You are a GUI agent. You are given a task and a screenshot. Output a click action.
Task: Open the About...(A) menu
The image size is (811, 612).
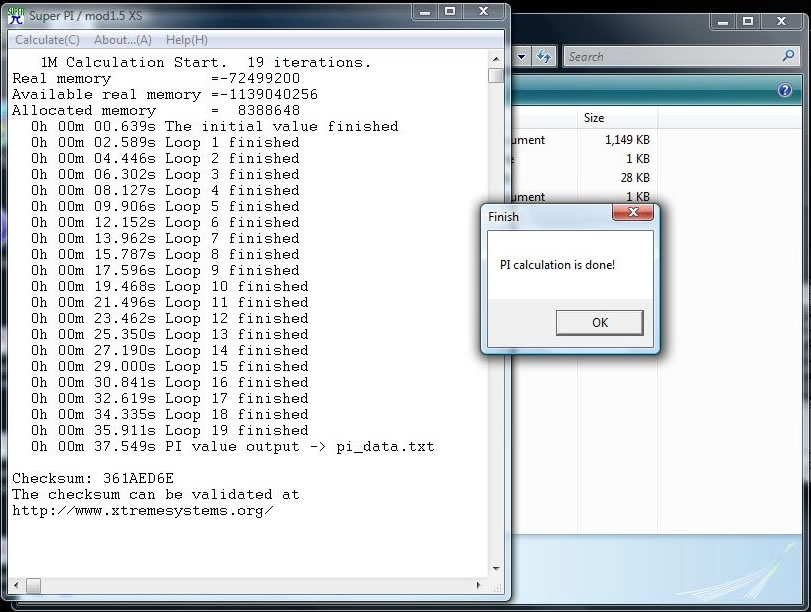click(x=123, y=40)
